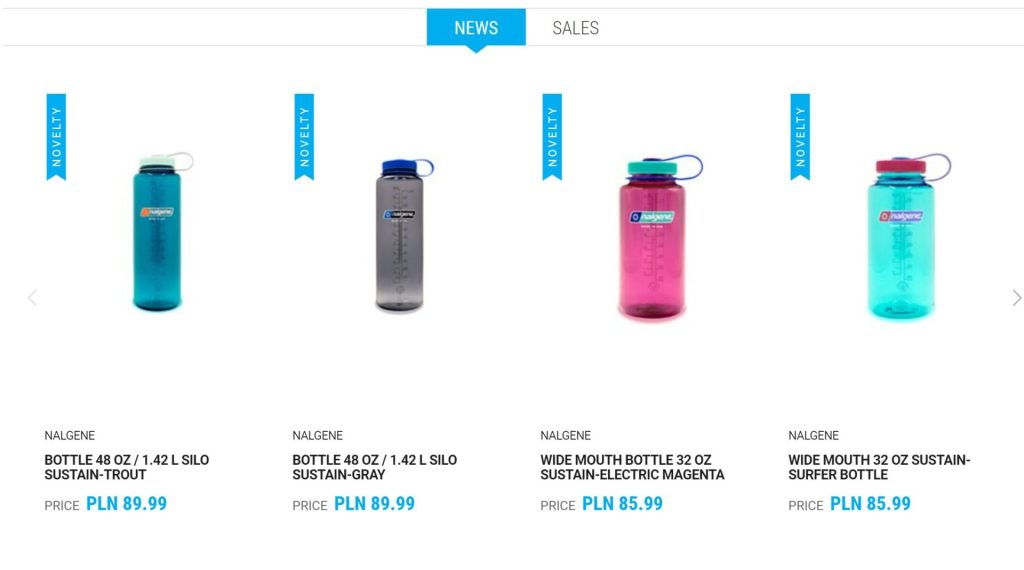Open Wide Mouth Sustain-Electric Magenta link
The image size is (1024, 570).
pos(632,467)
